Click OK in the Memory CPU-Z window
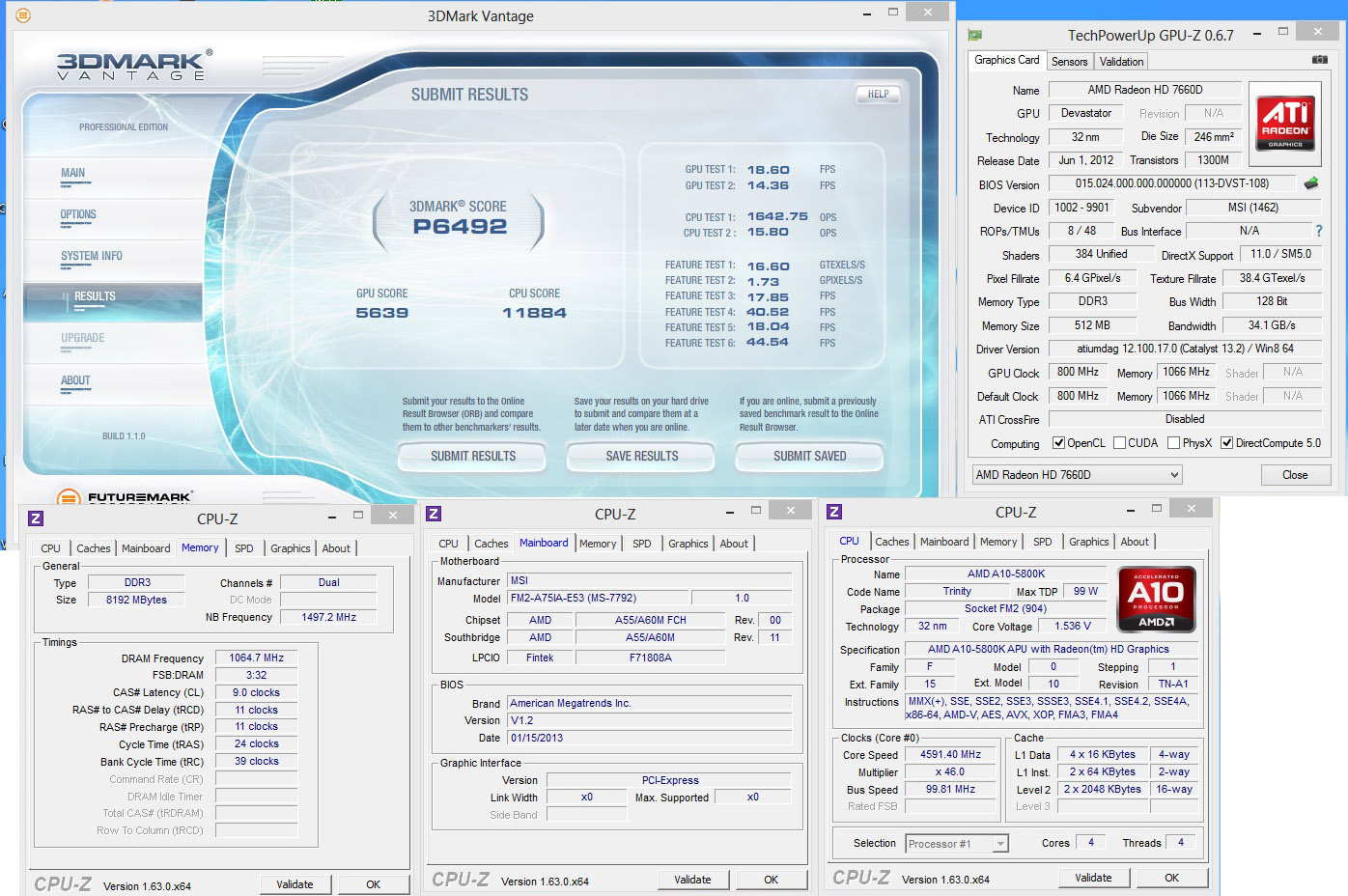 point(373,884)
